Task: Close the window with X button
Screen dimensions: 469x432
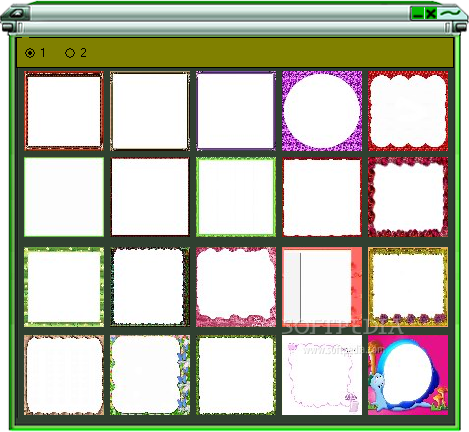Action: (431, 13)
